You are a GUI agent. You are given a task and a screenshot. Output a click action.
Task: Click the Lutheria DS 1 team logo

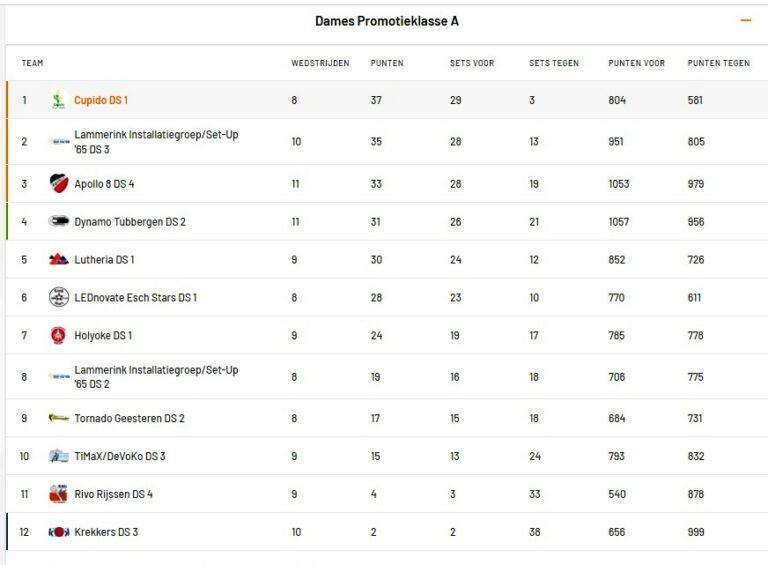(59, 260)
